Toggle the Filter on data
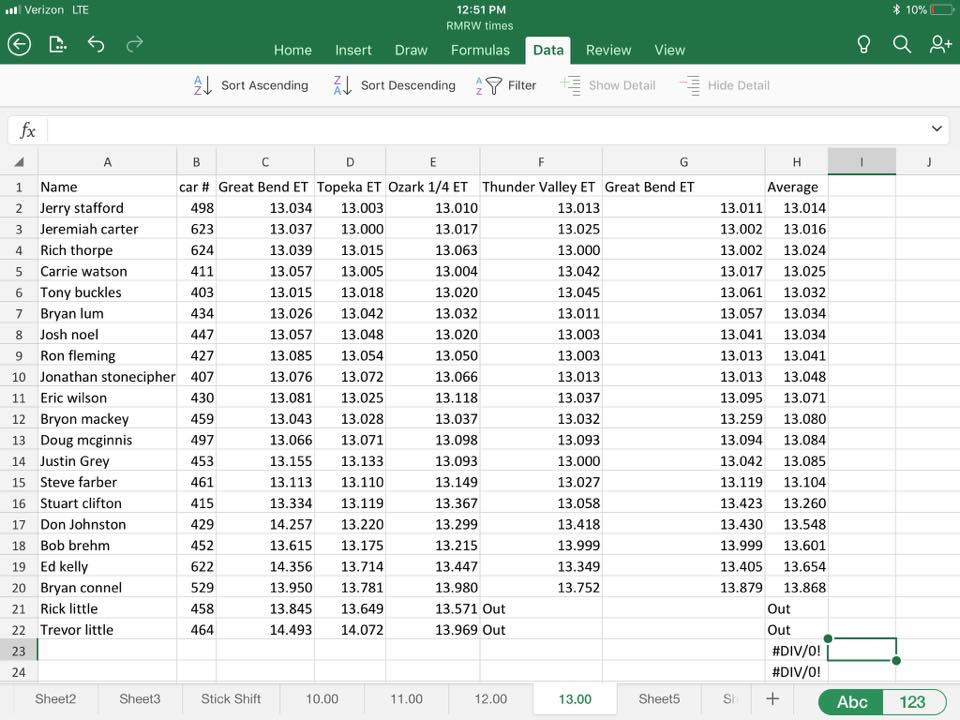 pos(507,86)
